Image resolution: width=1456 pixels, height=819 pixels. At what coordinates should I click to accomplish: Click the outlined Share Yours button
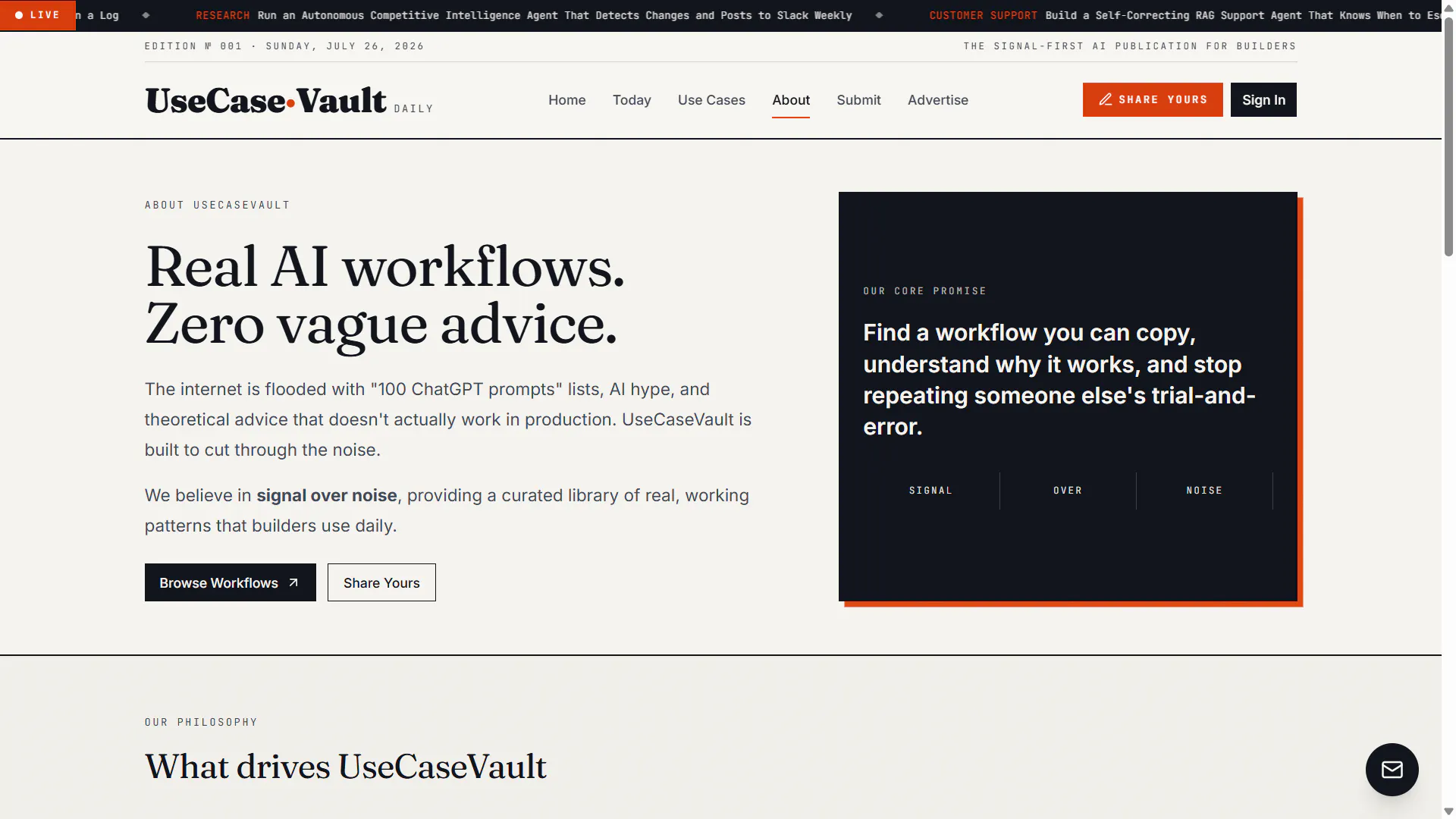coord(381,582)
